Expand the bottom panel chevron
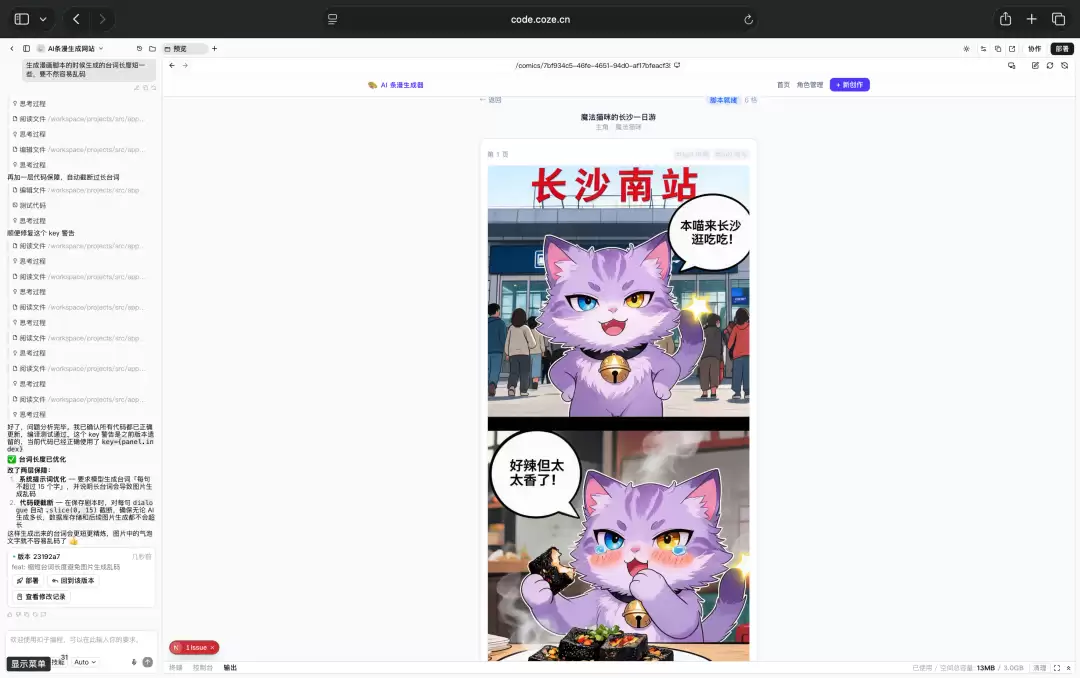Viewport: 1080px width, 678px height. (1068, 668)
